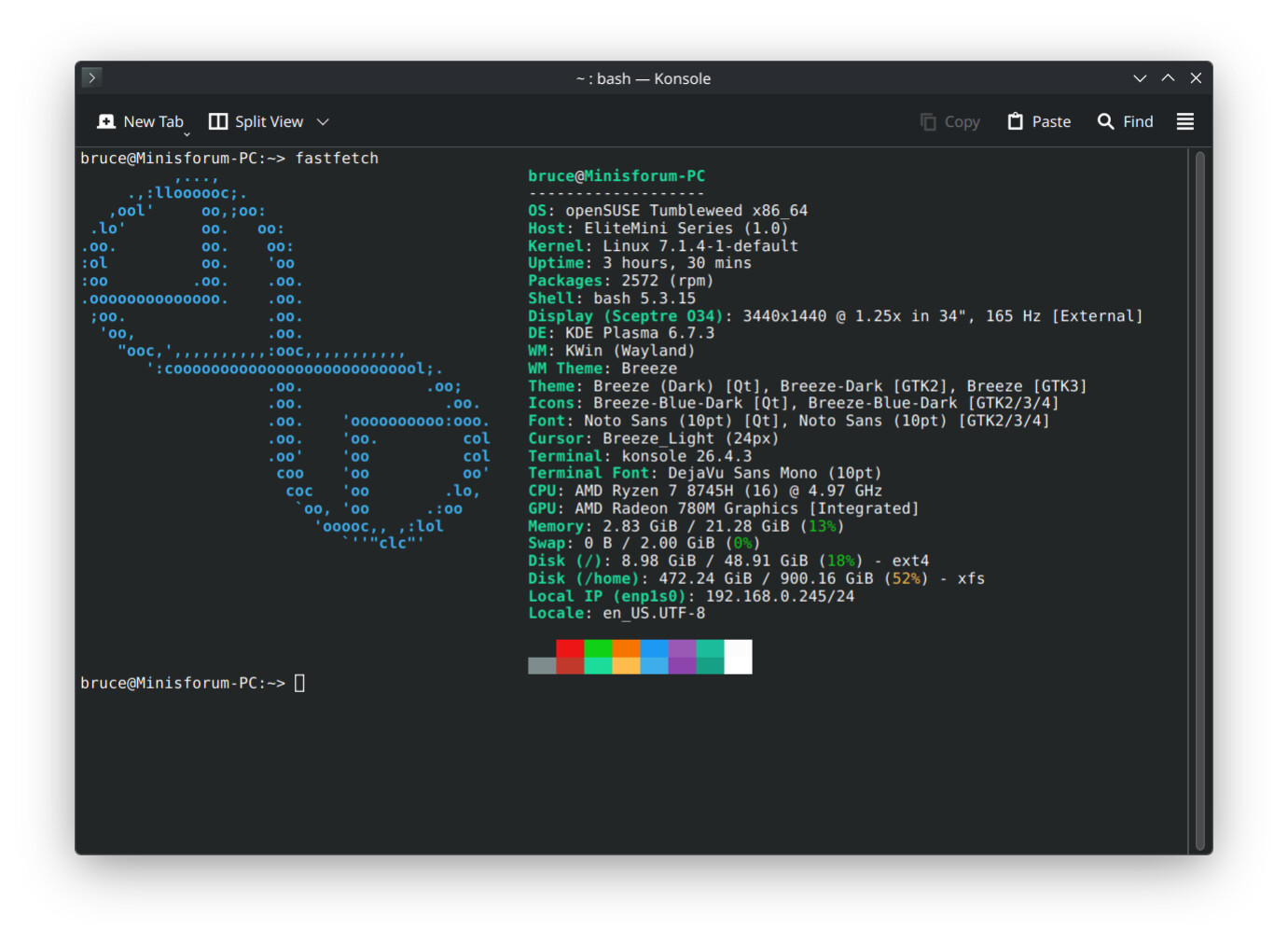The width and height of the screenshot is (1288, 944).
Task: Click the terminal vertical scrollbar
Action: click(x=1200, y=499)
